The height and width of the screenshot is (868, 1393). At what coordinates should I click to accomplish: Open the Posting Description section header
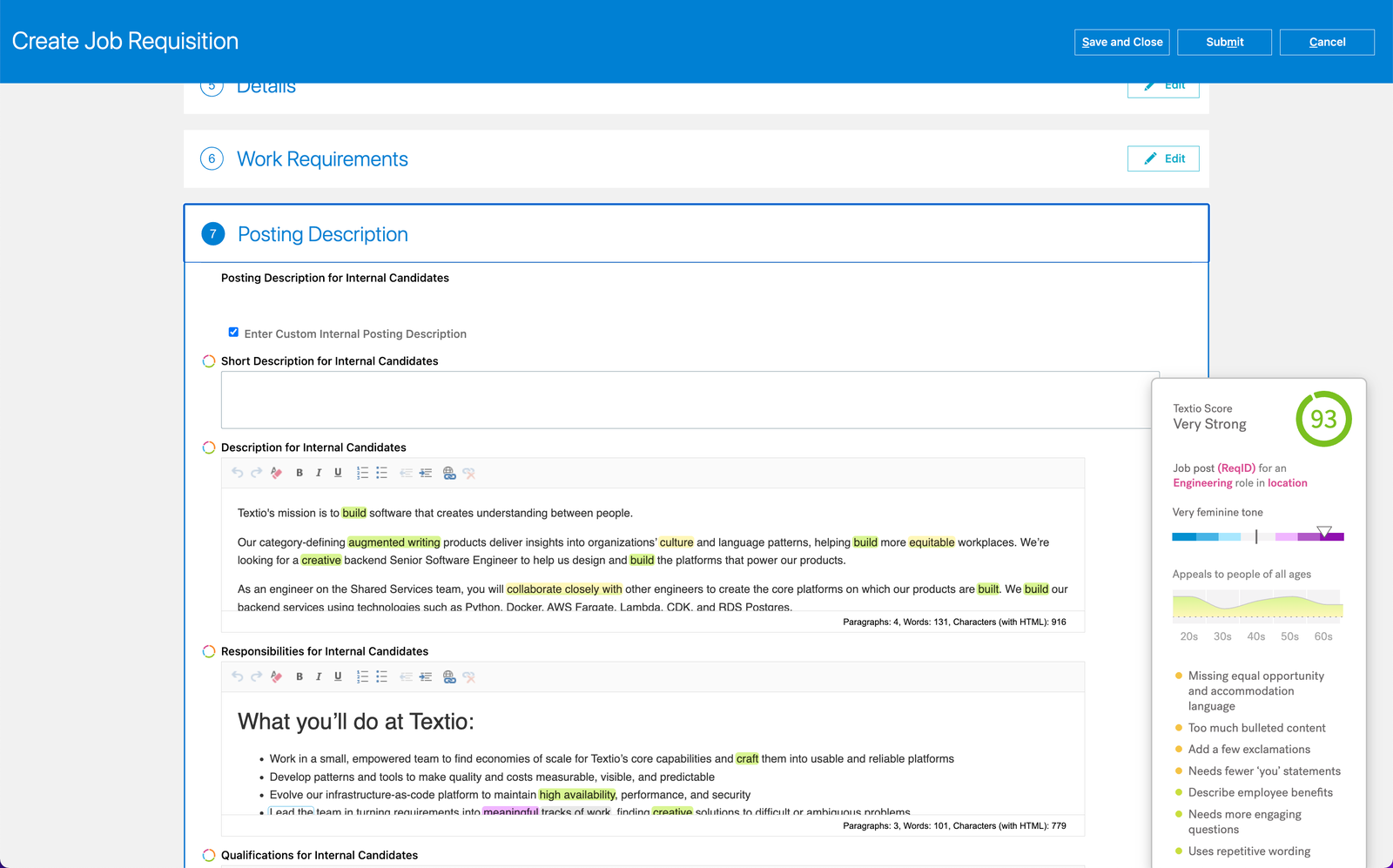point(322,234)
